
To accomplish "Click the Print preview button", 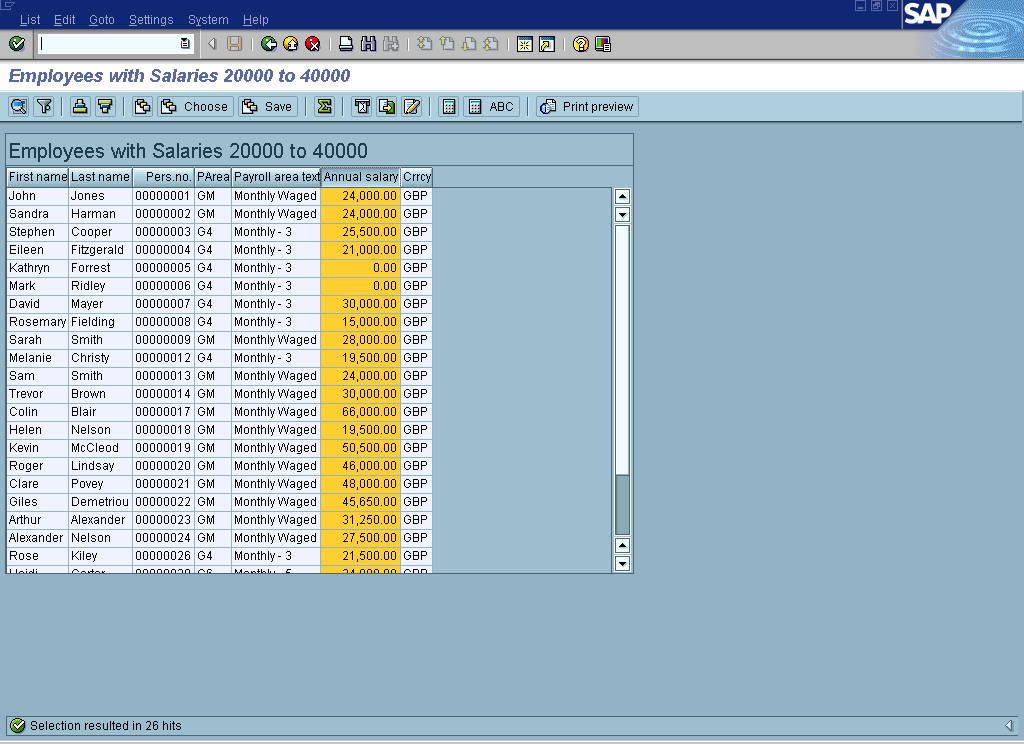I will 587,106.
